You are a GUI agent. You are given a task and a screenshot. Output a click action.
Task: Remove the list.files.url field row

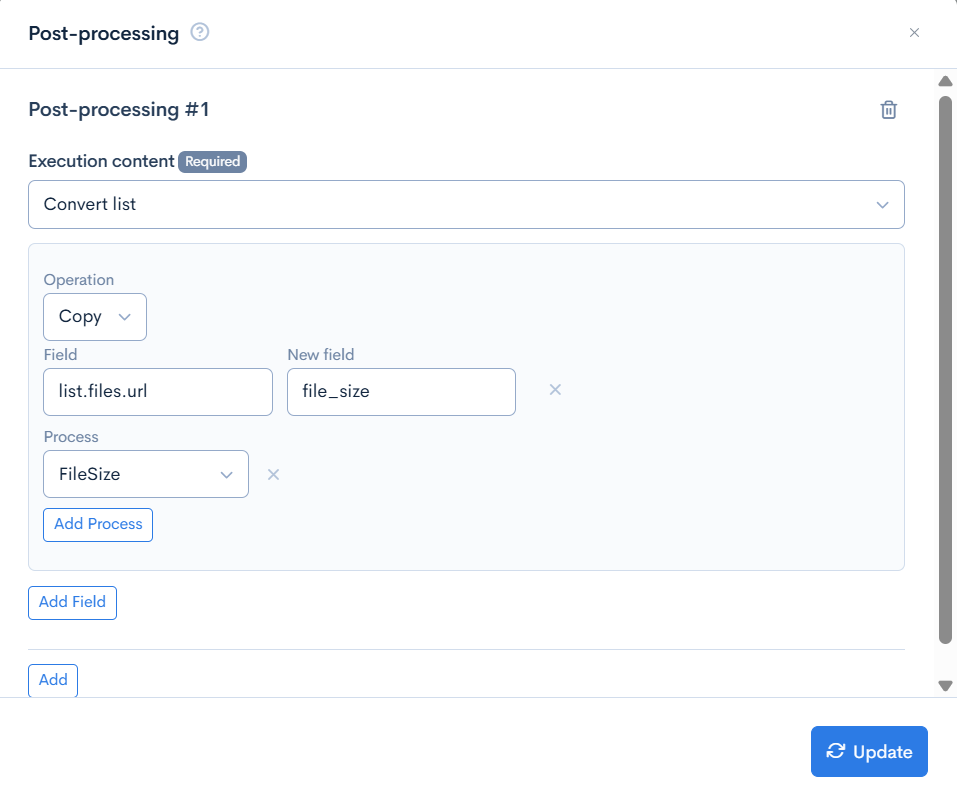coord(555,390)
